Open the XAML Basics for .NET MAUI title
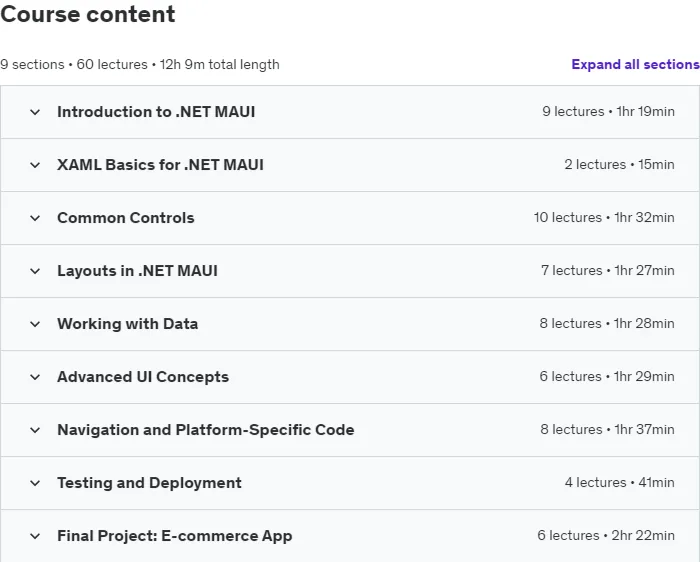Image resolution: width=700 pixels, height=562 pixels. point(160,165)
